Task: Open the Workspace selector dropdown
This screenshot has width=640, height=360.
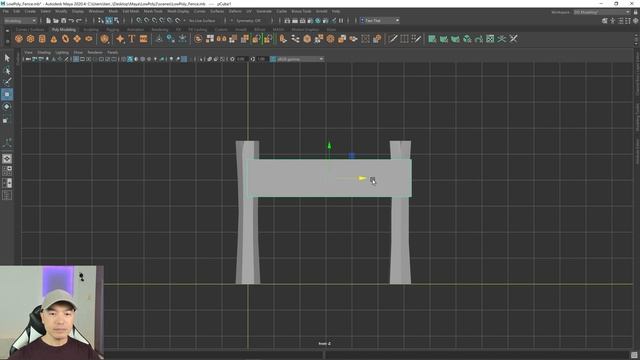Action: (x=602, y=12)
